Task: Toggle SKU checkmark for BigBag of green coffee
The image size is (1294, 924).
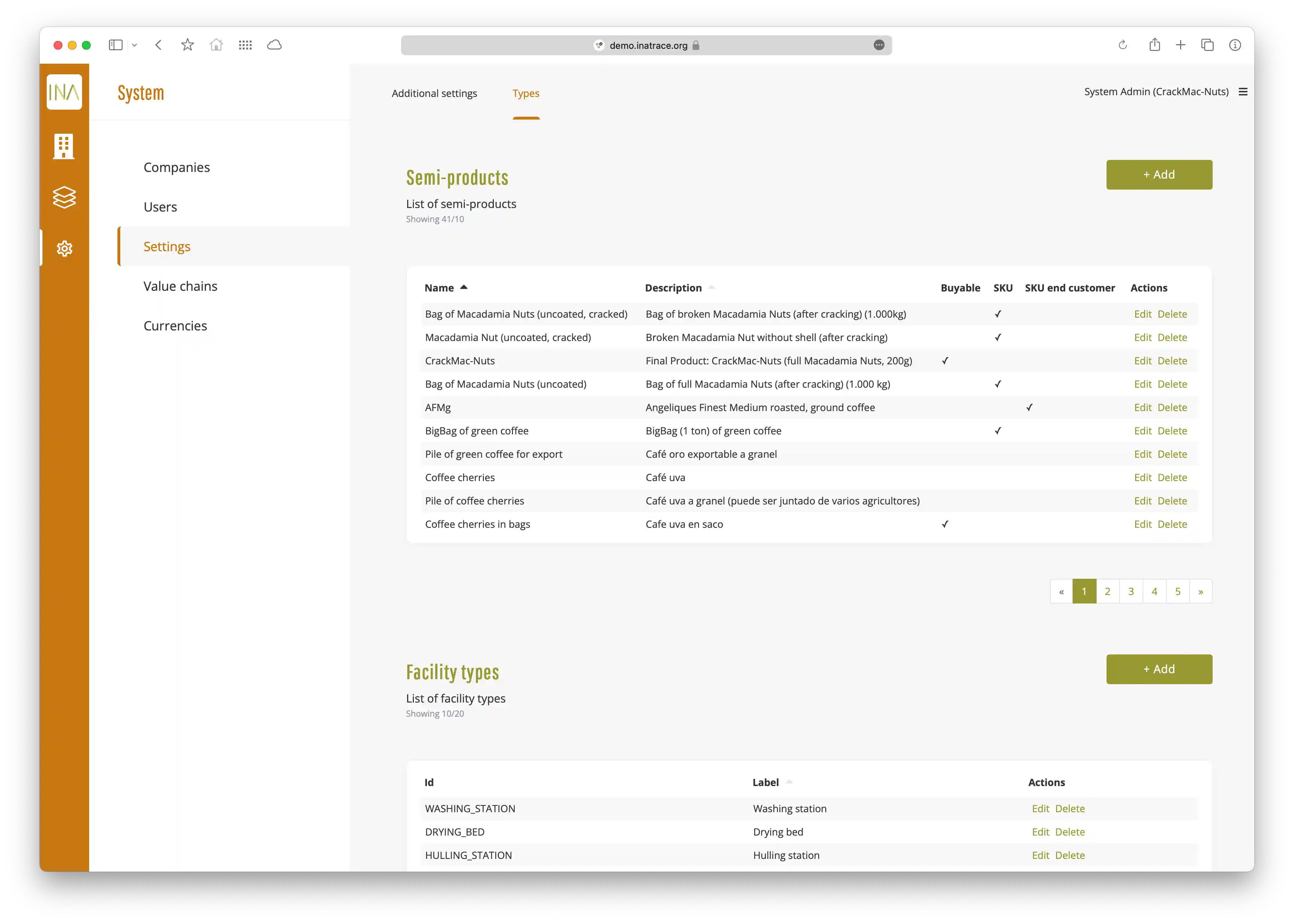Action: pyautogui.click(x=998, y=431)
